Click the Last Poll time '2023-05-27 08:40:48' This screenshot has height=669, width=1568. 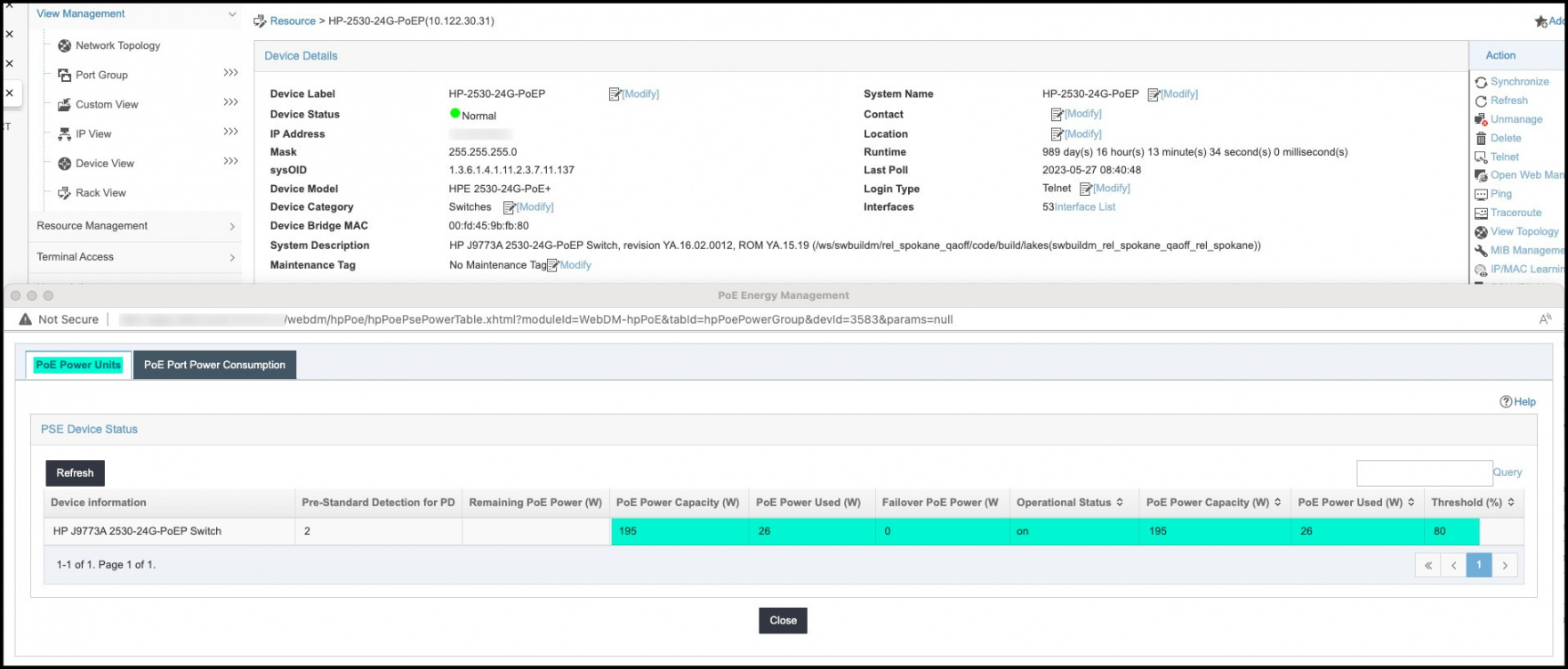(1091, 170)
